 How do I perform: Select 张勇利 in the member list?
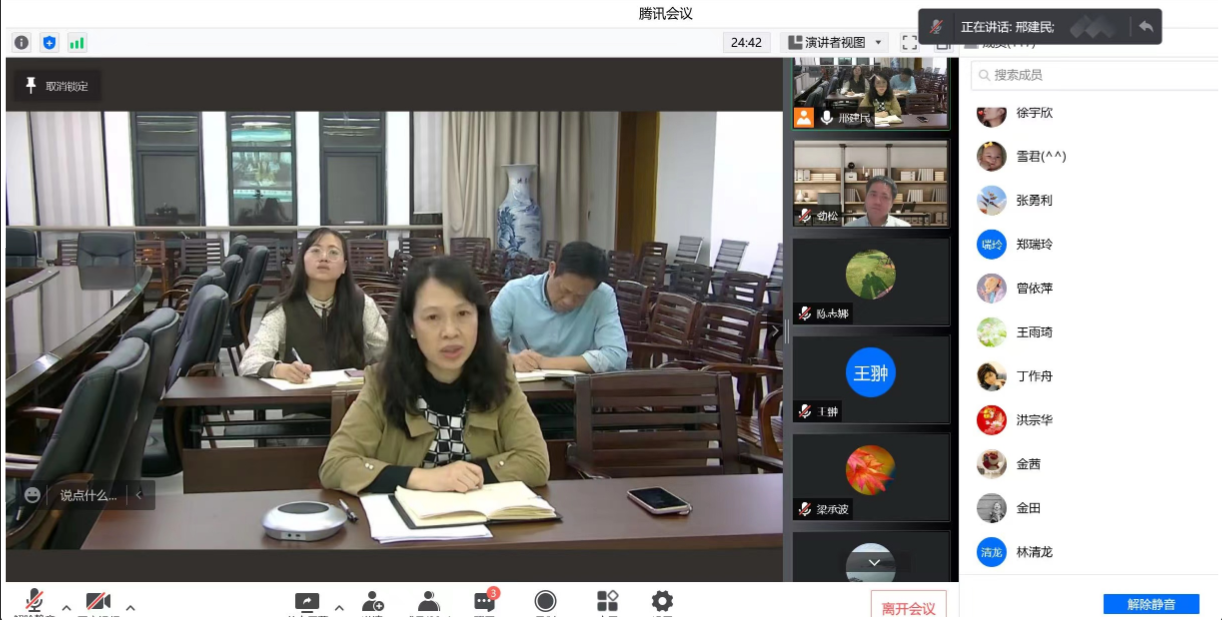pos(1033,200)
